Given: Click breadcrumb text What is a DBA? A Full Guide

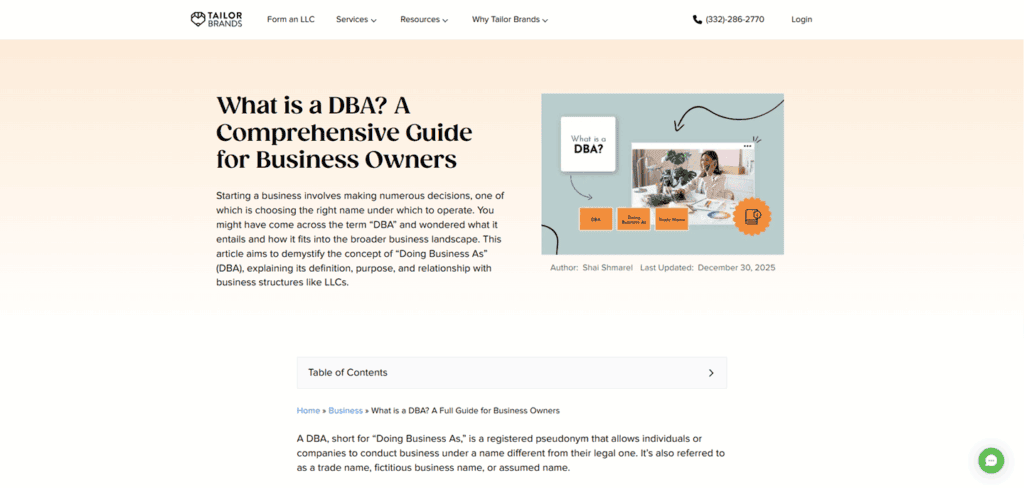Looking at the screenshot, I should 466,411.
